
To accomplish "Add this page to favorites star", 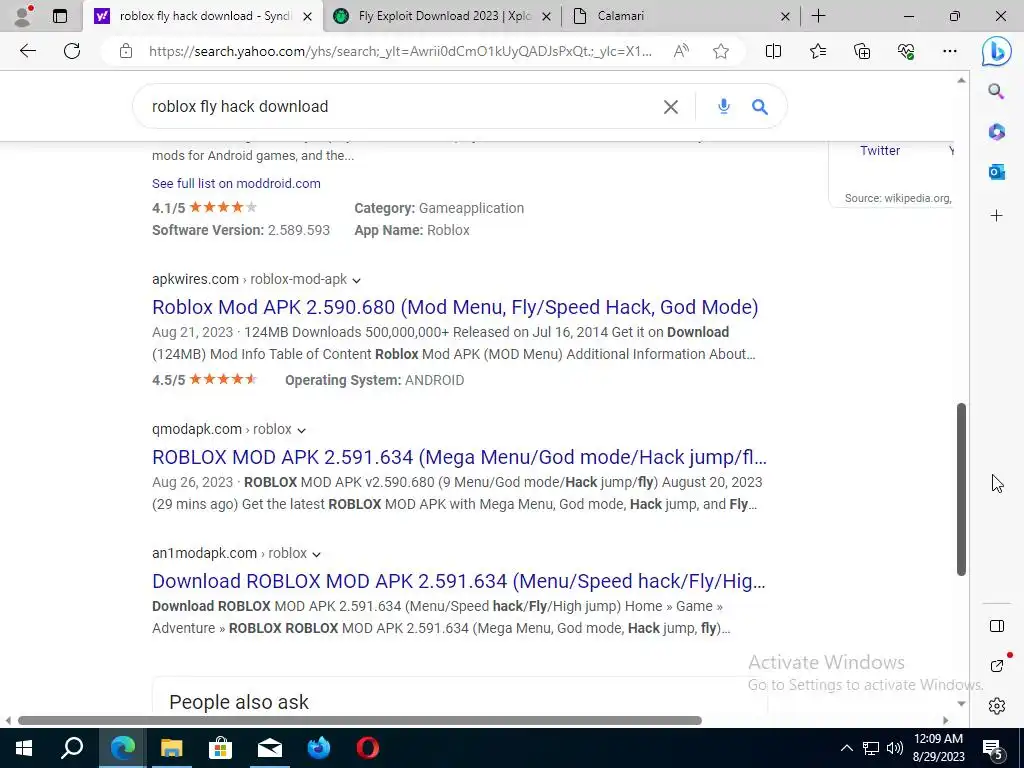I will click(720, 51).
